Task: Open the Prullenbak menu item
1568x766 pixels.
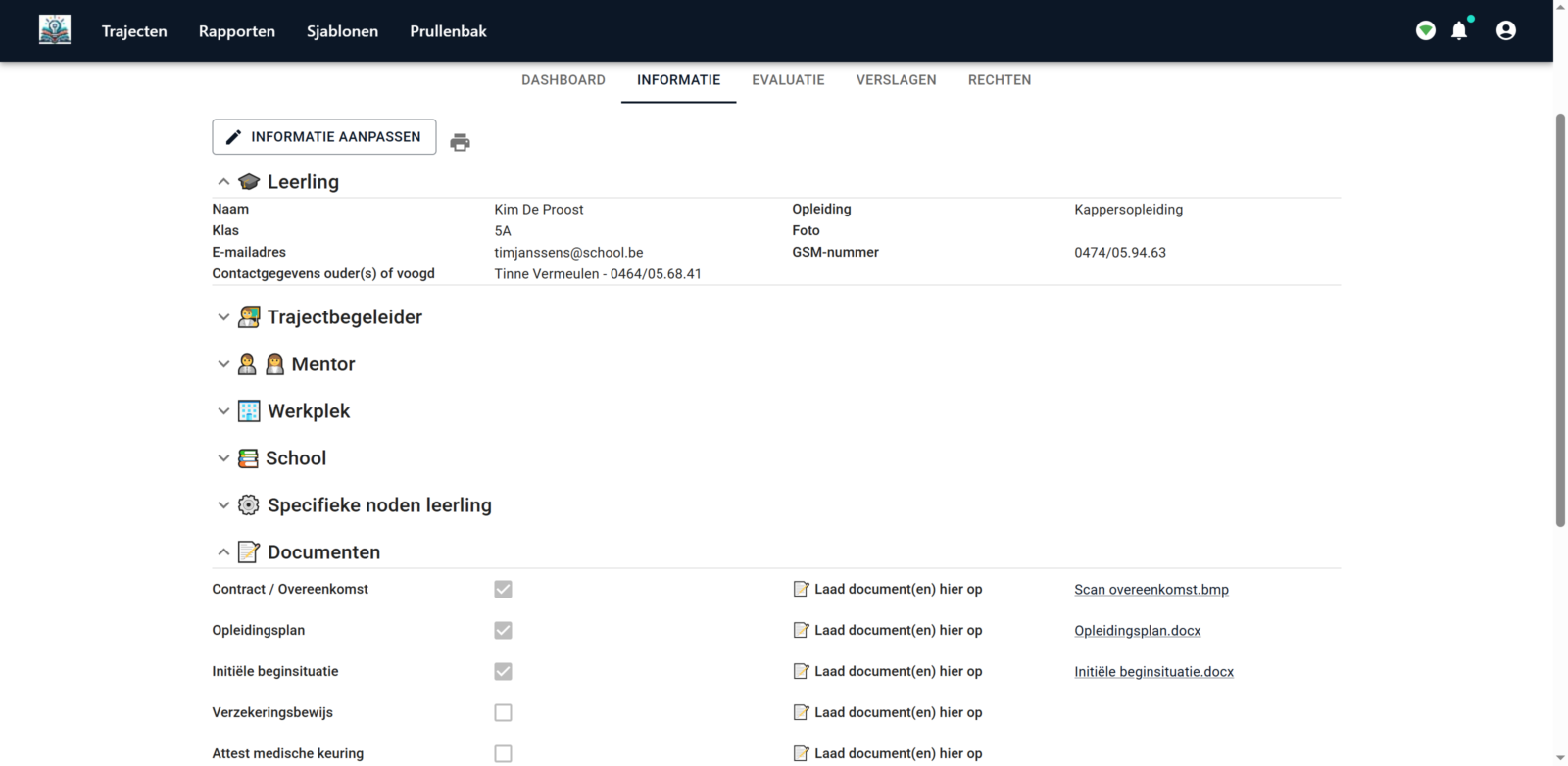Action: 448,31
